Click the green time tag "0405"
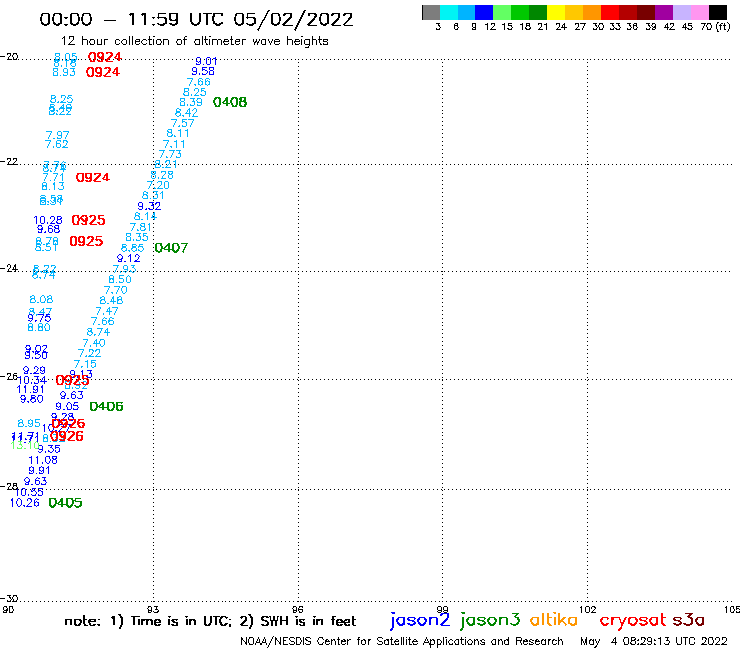This screenshot has width=740, height=650. pos(66,503)
